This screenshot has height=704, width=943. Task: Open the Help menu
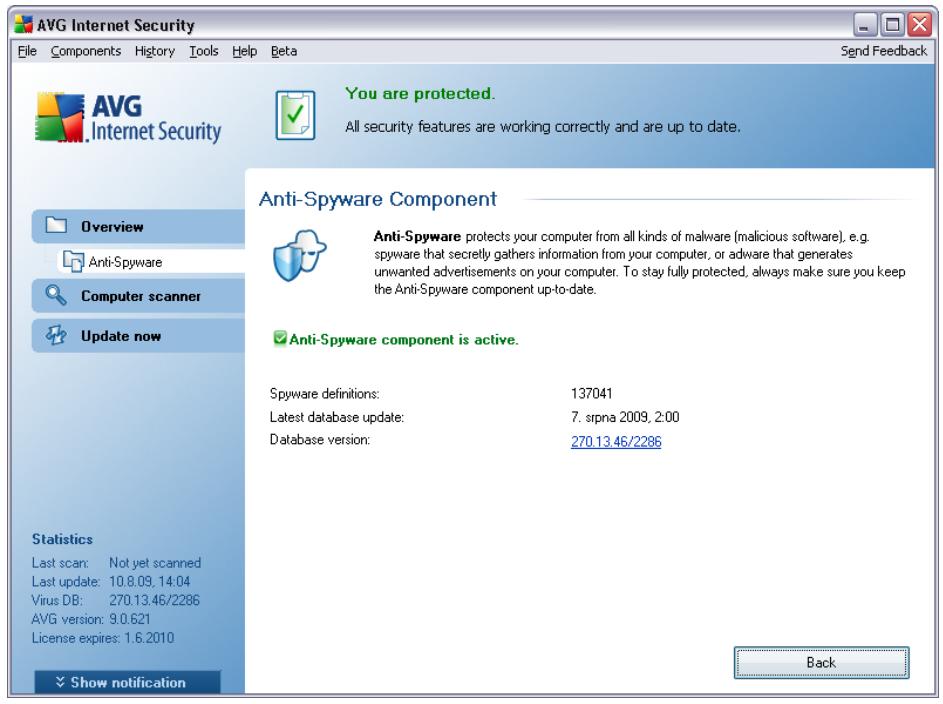point(244,51)
